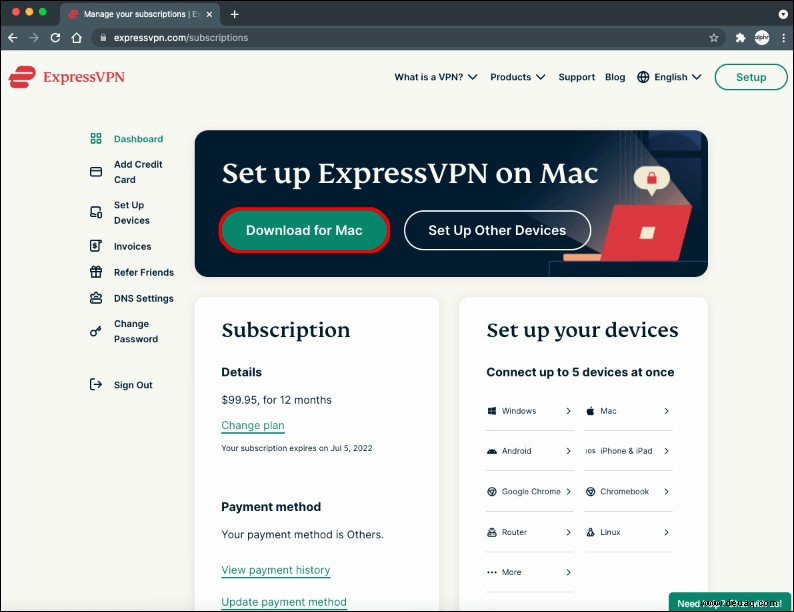The width and height of the screenshot is (794, 612).
Task: Click the Sign Out text
Action: [133, 385]
